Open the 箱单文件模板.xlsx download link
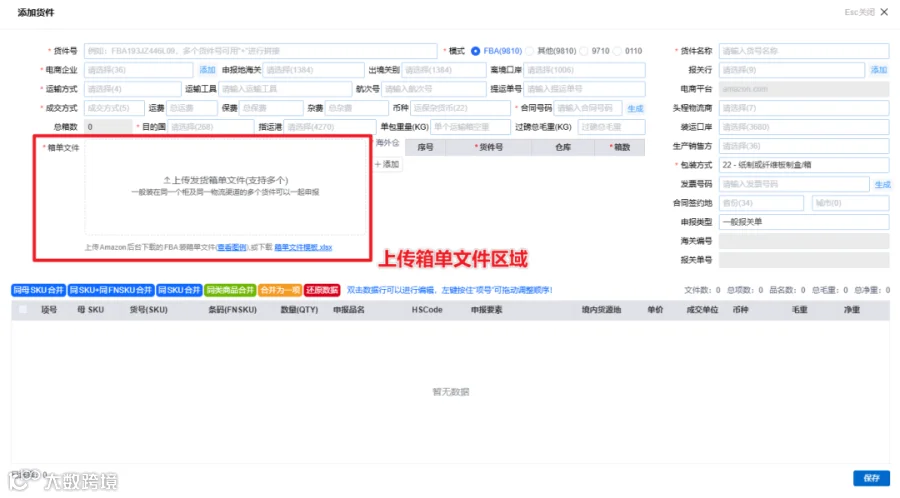 click(303, 247)
